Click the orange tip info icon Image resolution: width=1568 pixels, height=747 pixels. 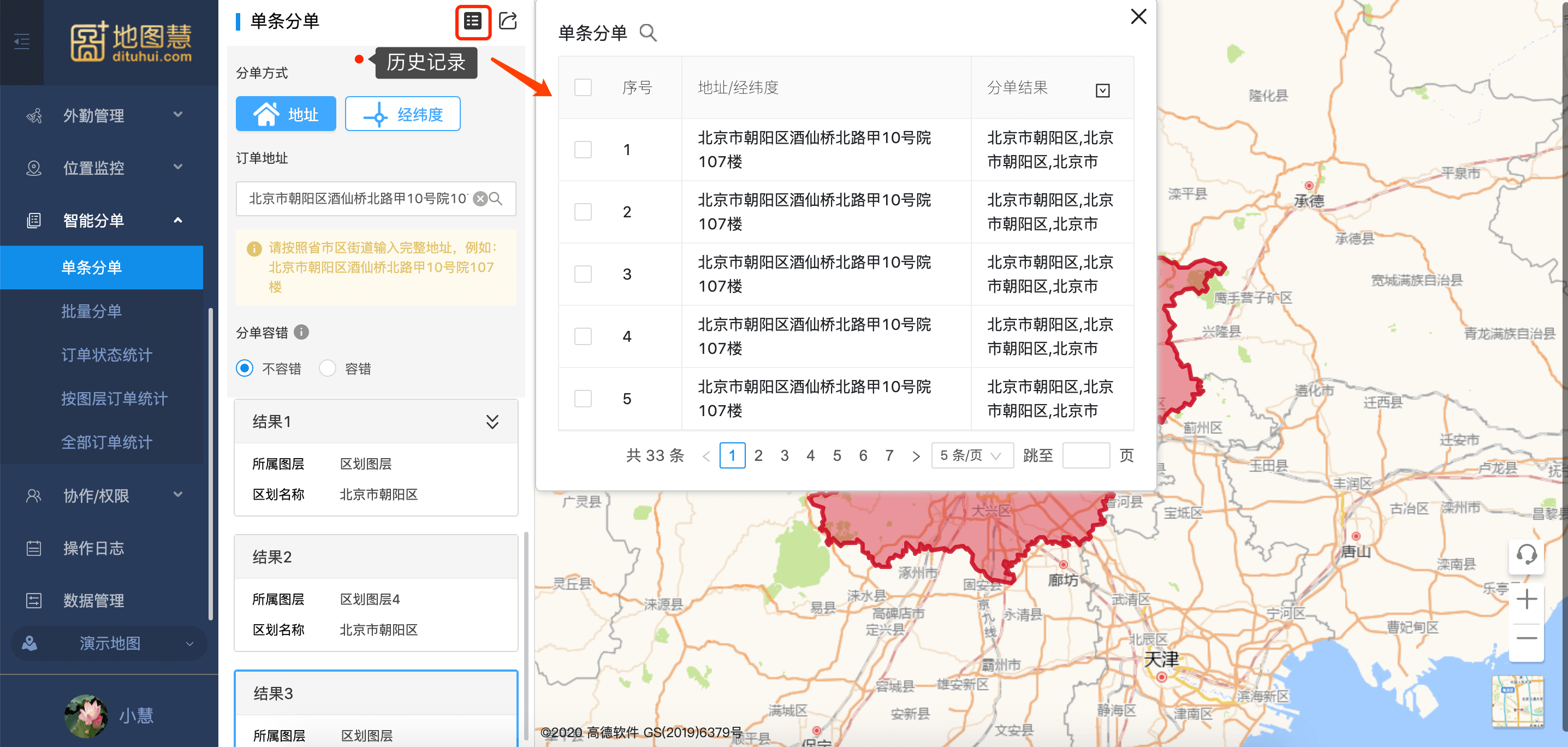pyautogui.click(x=254, y=248)
